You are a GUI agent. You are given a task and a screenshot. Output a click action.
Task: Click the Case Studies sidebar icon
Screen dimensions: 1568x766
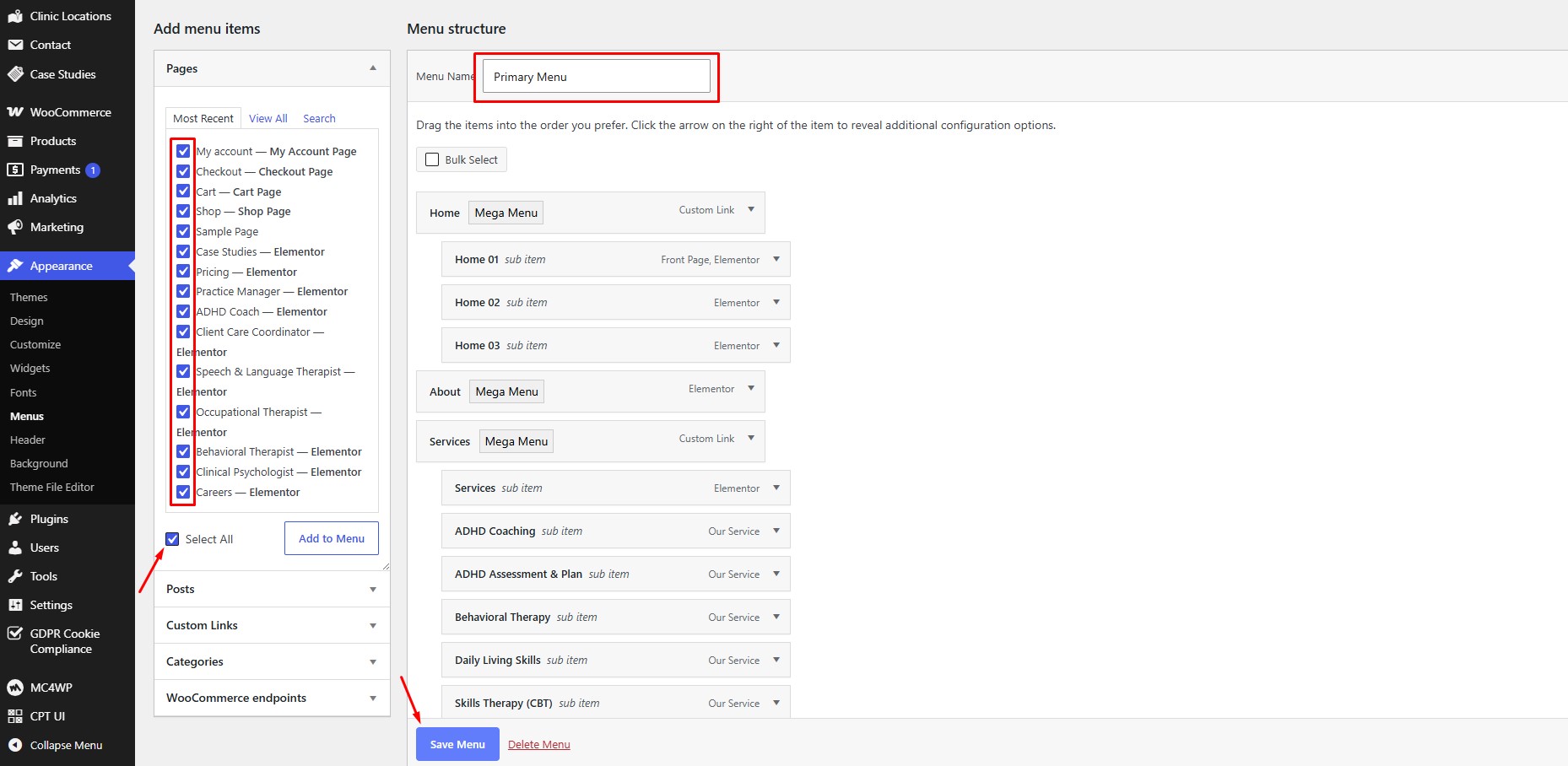click(15, 74)
